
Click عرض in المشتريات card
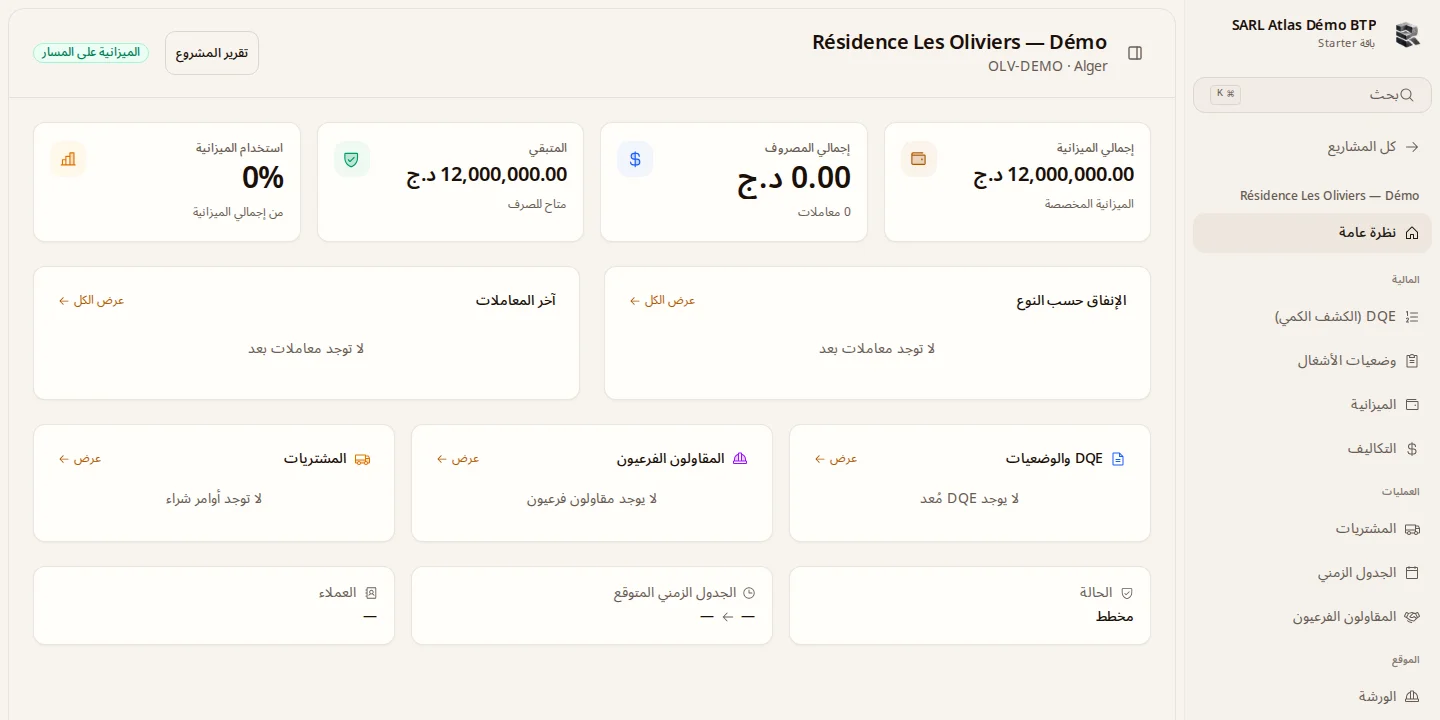(x=80, y=459)
